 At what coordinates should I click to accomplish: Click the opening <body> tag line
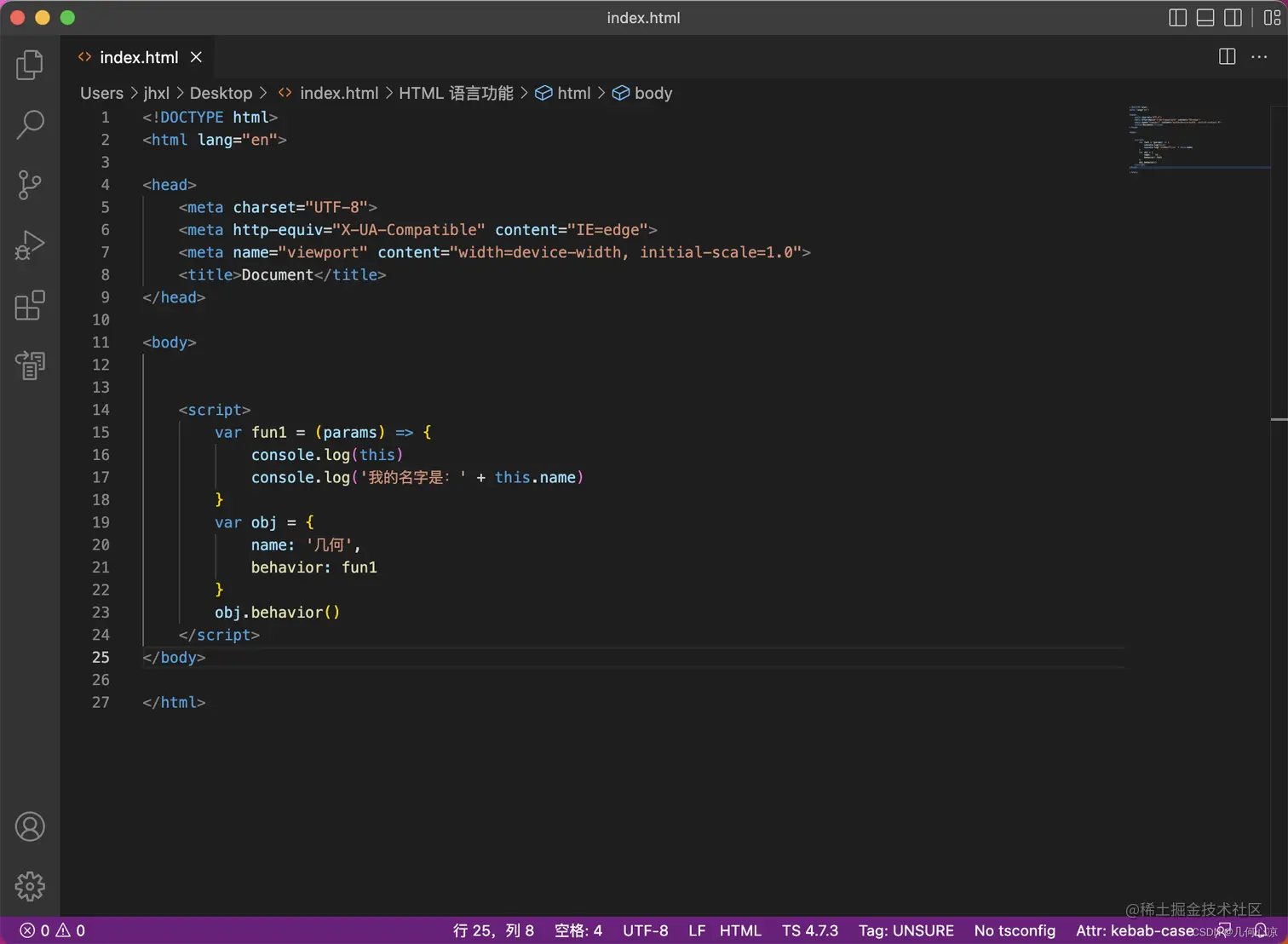170,342
